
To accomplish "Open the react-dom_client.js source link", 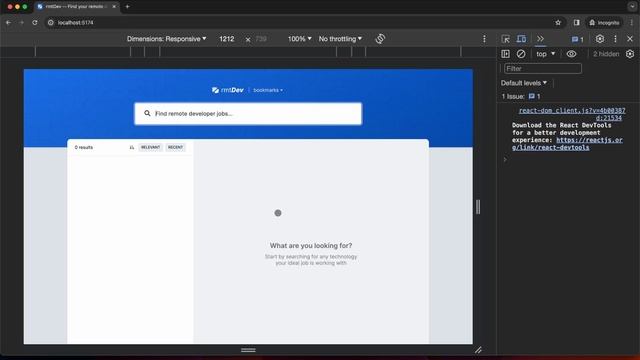I will coord(572,114).
